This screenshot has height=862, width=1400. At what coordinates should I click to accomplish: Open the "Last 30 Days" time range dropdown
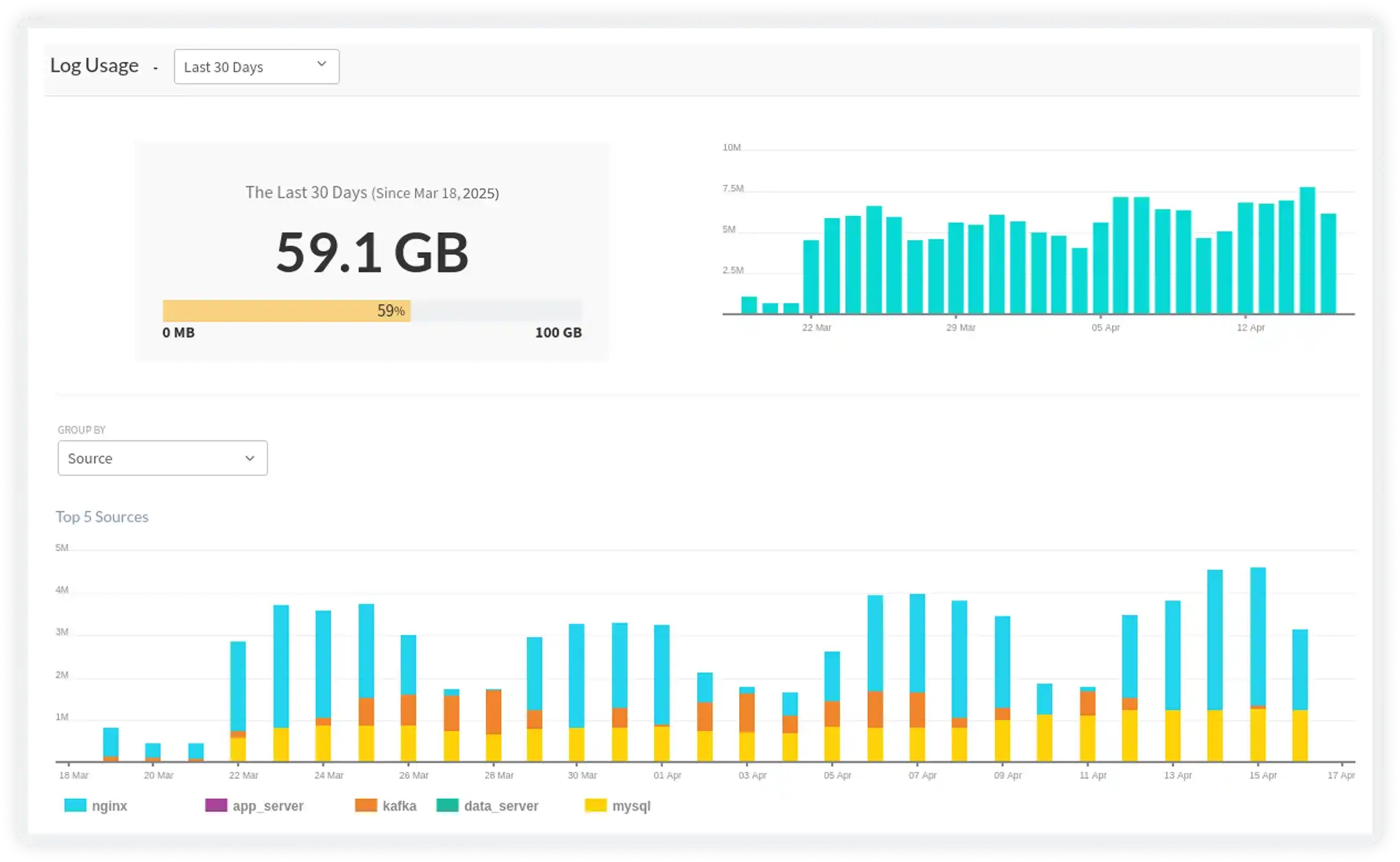pos(256,67)
